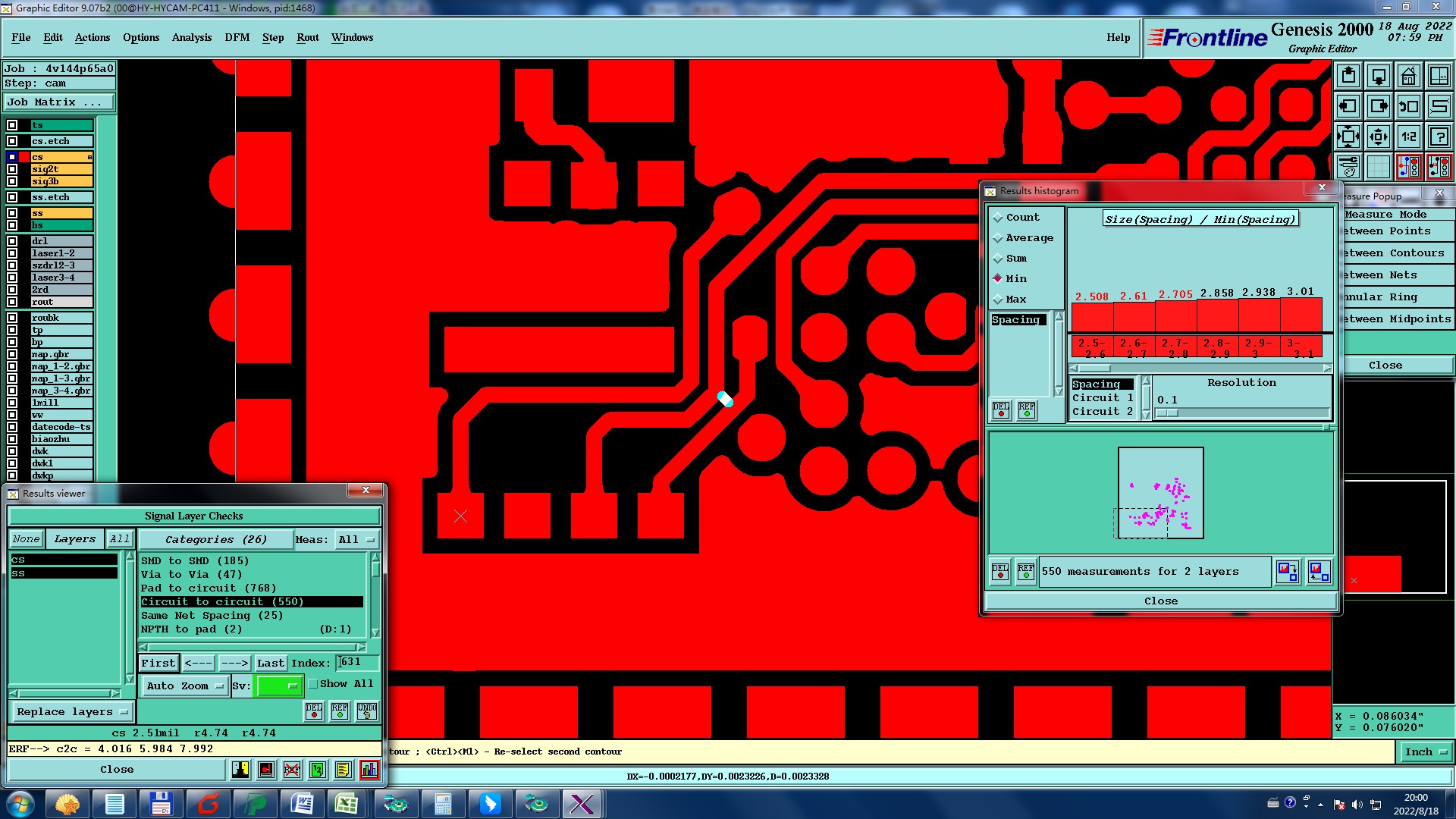Select the Max radio option

pos(998,300)
